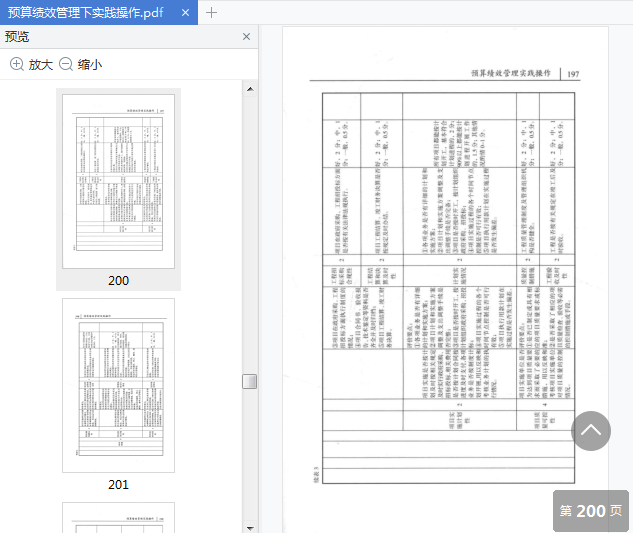
Task: Select page 201 thumbnail
Action: click(x=118, y=385)
